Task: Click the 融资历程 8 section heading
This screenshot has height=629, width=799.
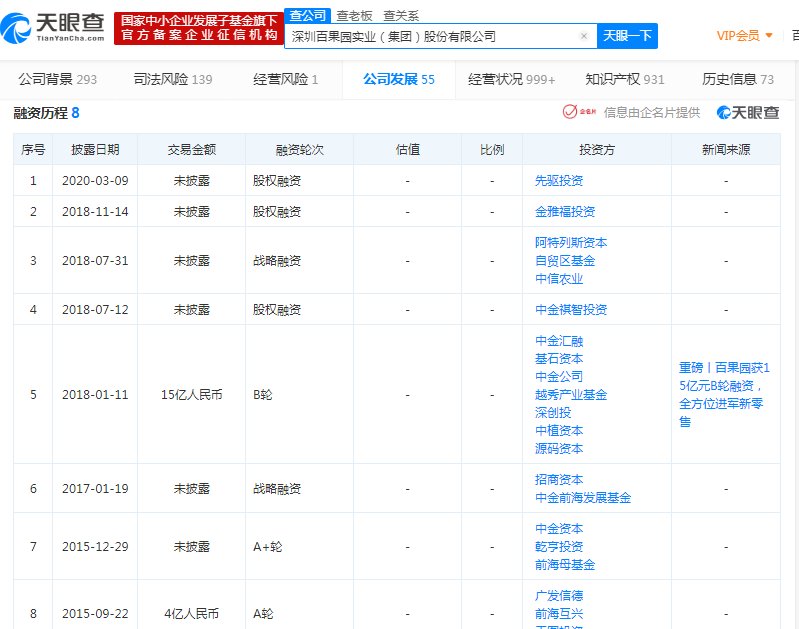Action: click(x=46, y=113)
